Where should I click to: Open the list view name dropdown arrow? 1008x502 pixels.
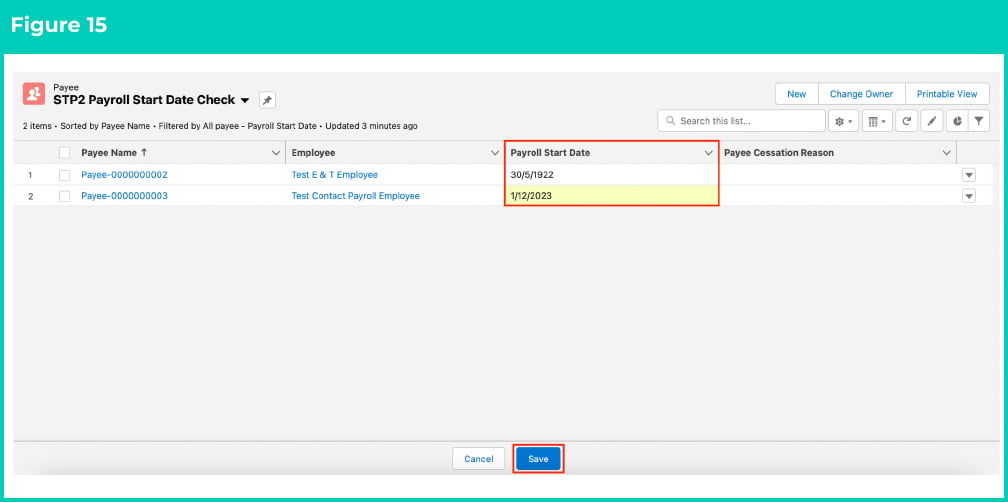tap(244, 101)
